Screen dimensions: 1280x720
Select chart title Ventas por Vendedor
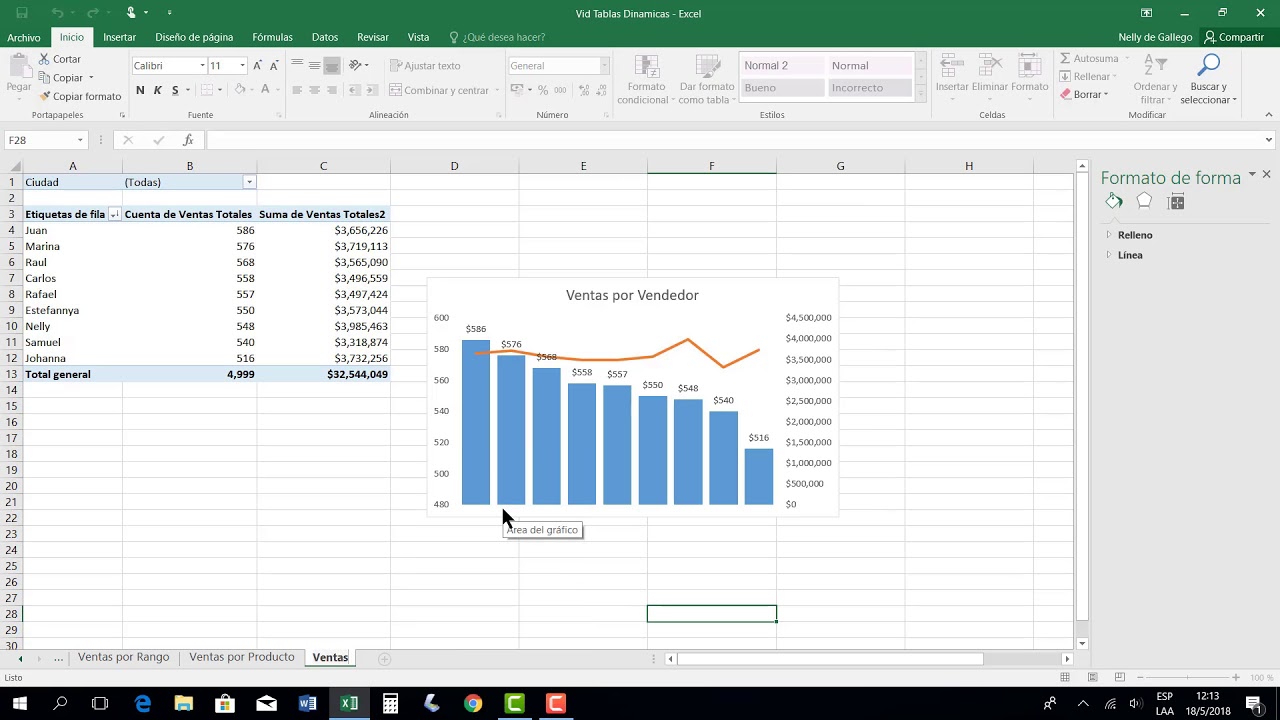632,295
